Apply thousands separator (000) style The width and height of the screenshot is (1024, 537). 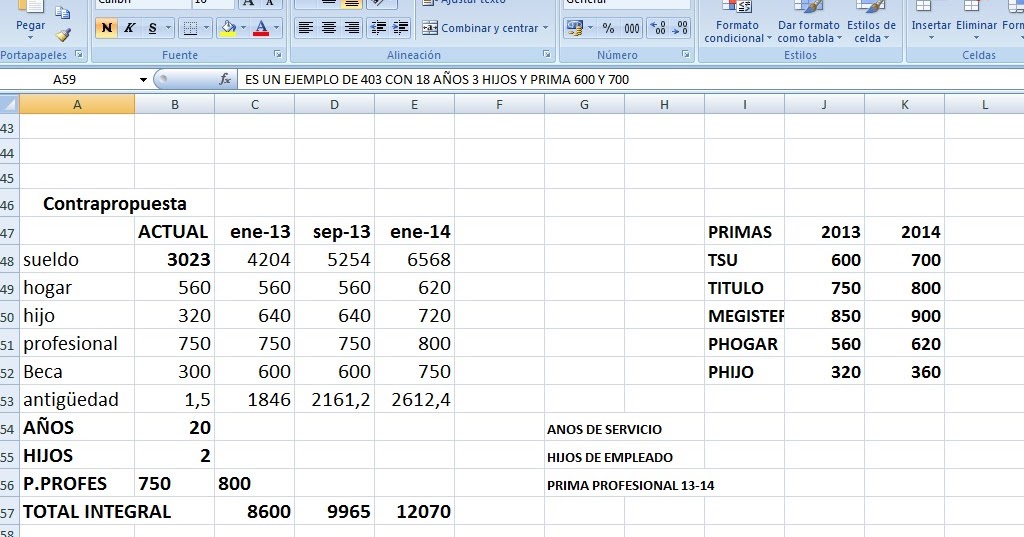[x=632, y=28]
